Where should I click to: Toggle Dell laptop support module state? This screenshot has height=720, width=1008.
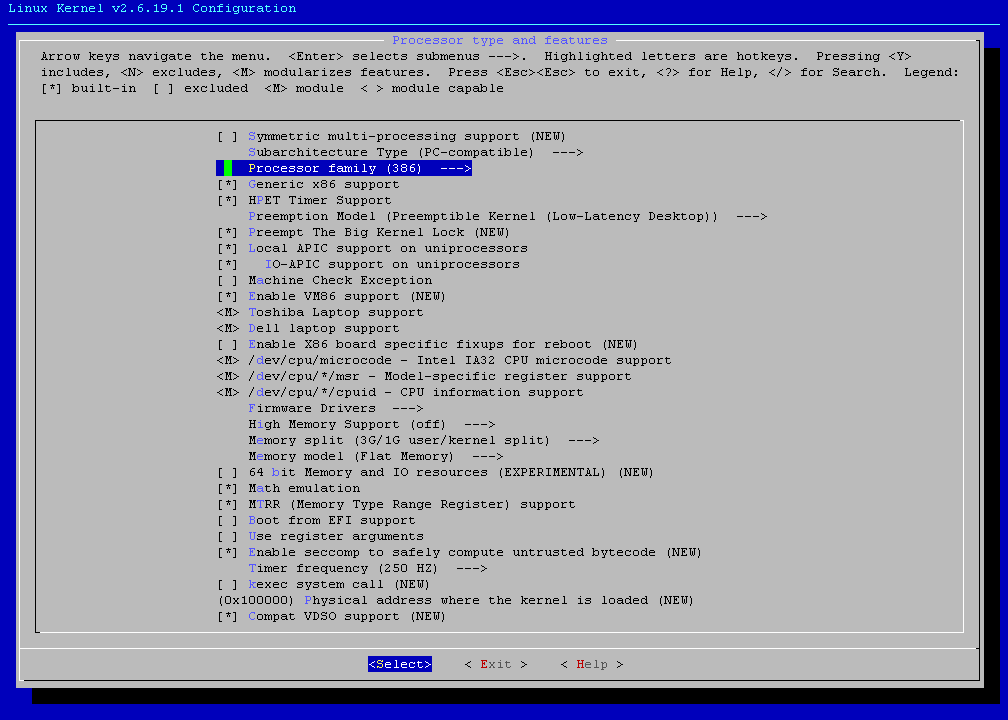[228, 328]
